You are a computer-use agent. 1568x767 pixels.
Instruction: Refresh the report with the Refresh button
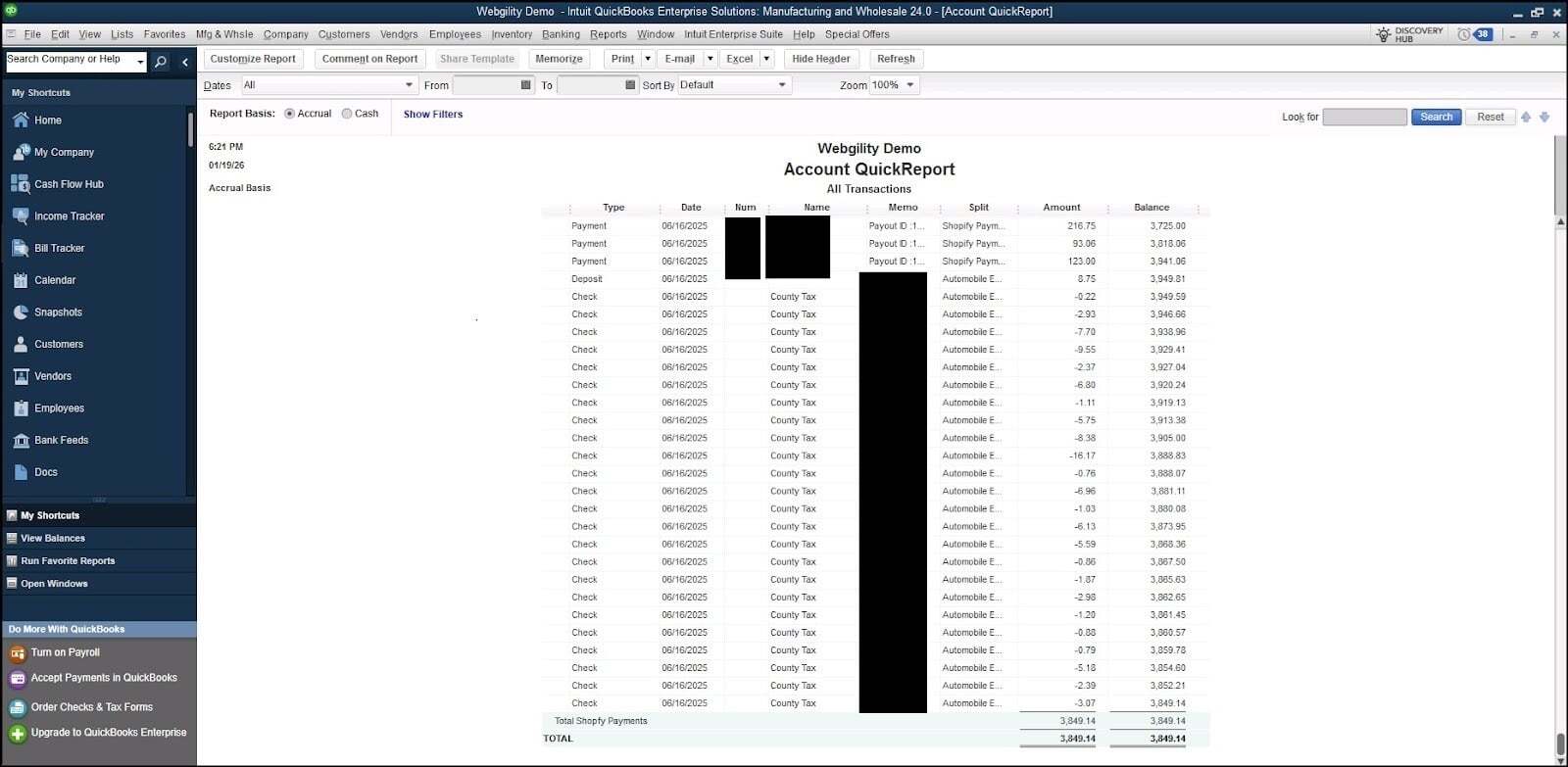[x=896, y=59]
